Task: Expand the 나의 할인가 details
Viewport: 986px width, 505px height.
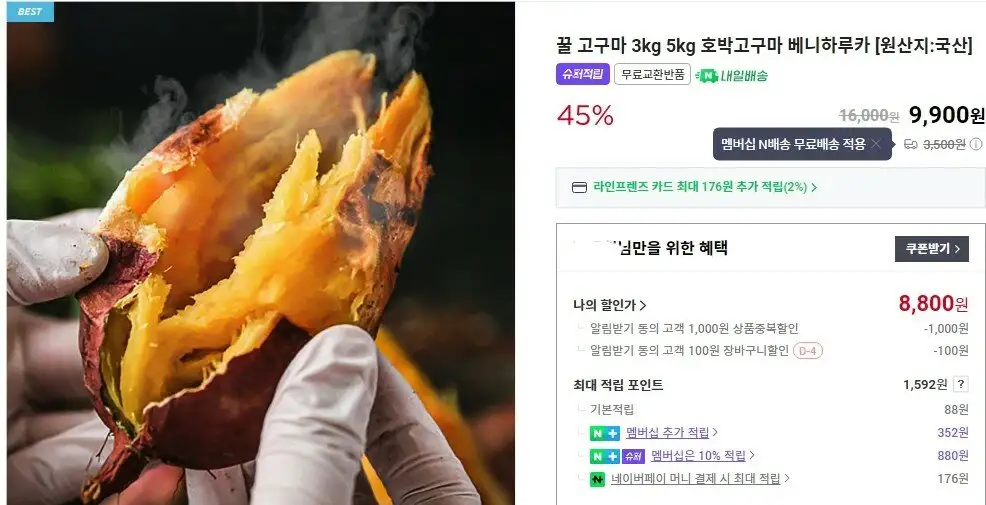Action: coord(609,306)
